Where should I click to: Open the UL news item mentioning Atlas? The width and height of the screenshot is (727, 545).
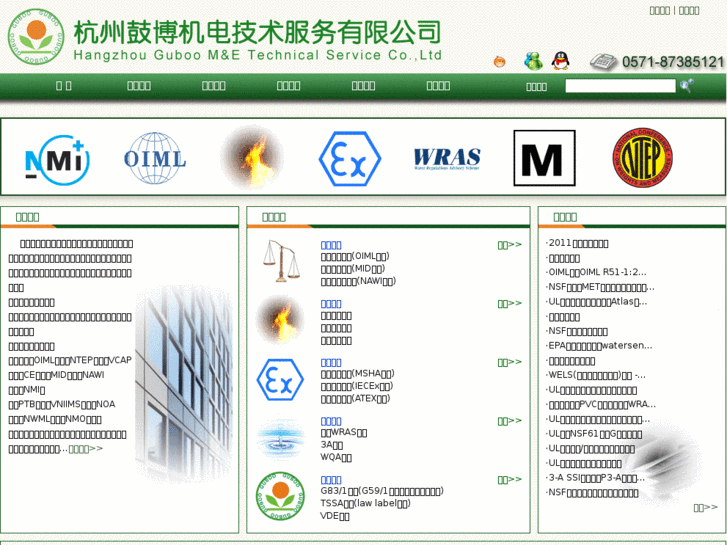(597, 302)
